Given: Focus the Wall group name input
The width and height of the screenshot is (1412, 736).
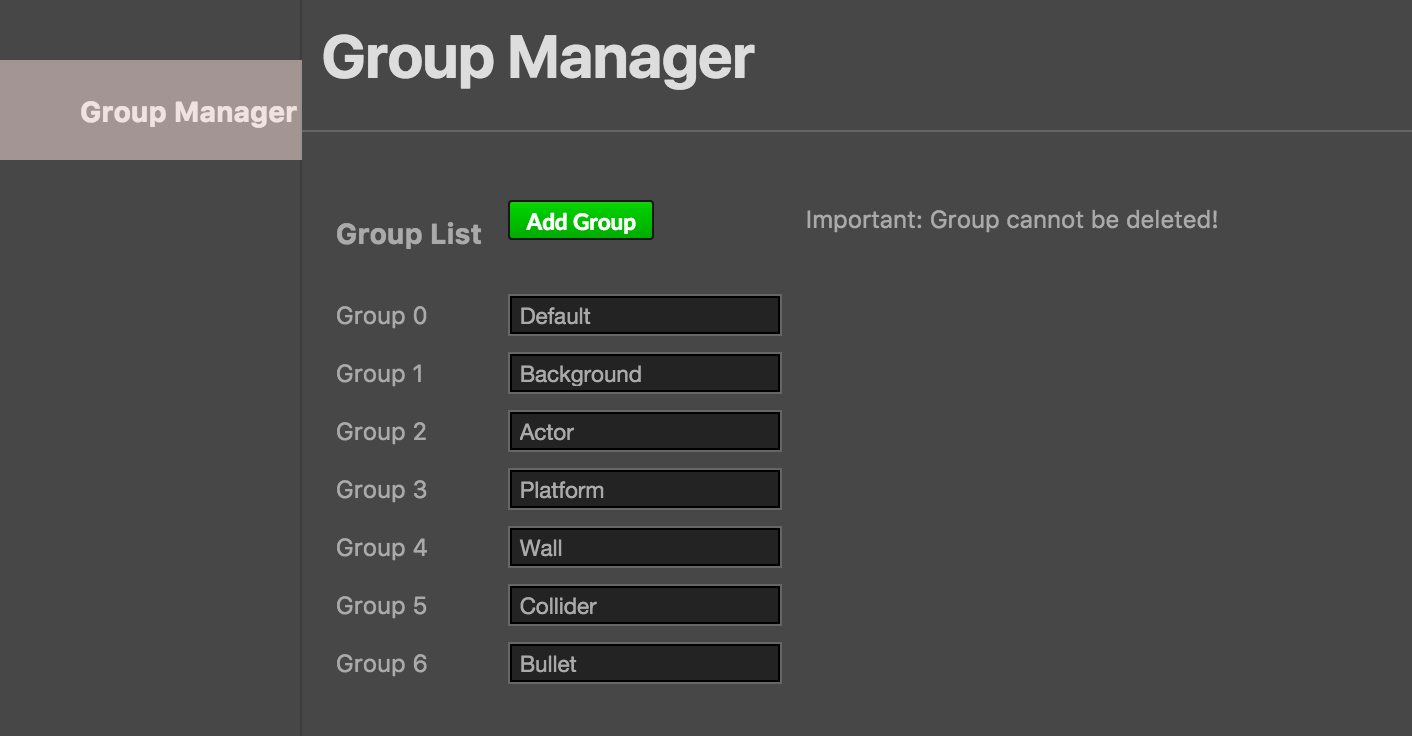Looking at the screenshot, I should click(645, 547).
